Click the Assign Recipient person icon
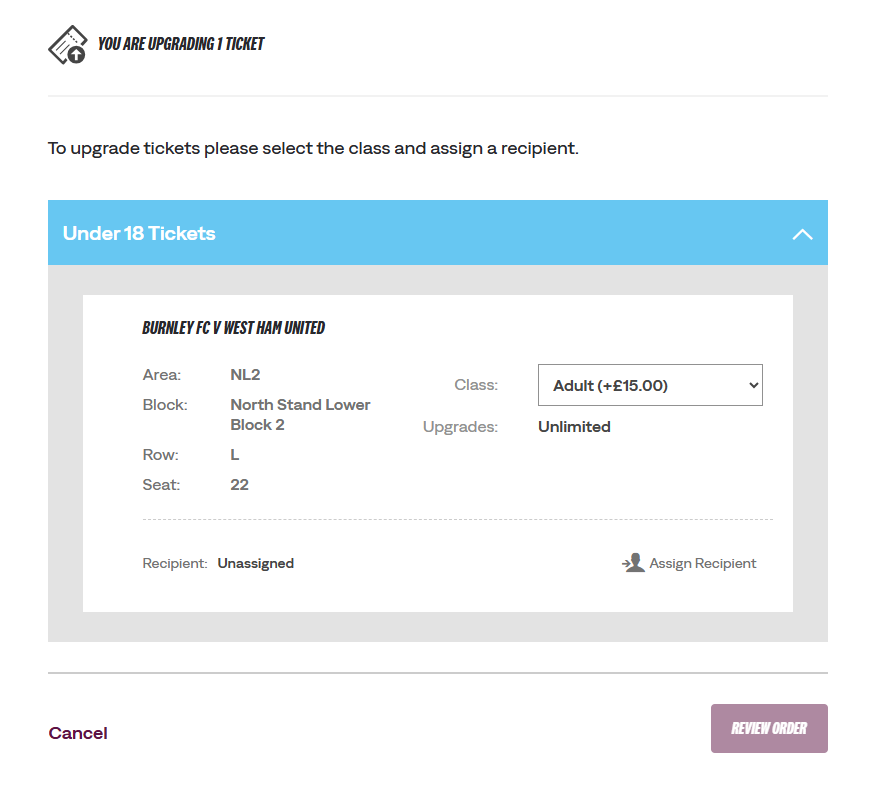Image resolution: width=874 pixels, height=793 pixels. coord(633,563)
